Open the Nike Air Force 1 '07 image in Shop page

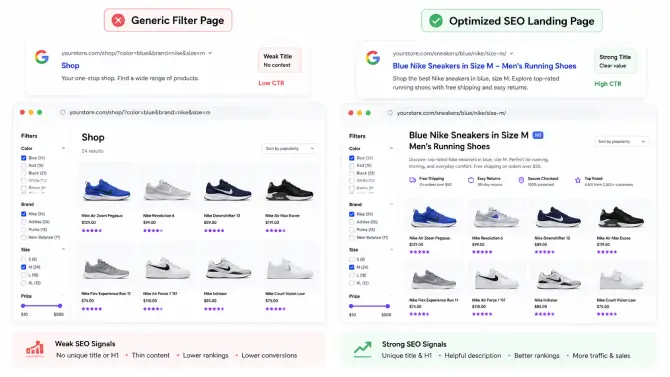click(x=168, y=268)
